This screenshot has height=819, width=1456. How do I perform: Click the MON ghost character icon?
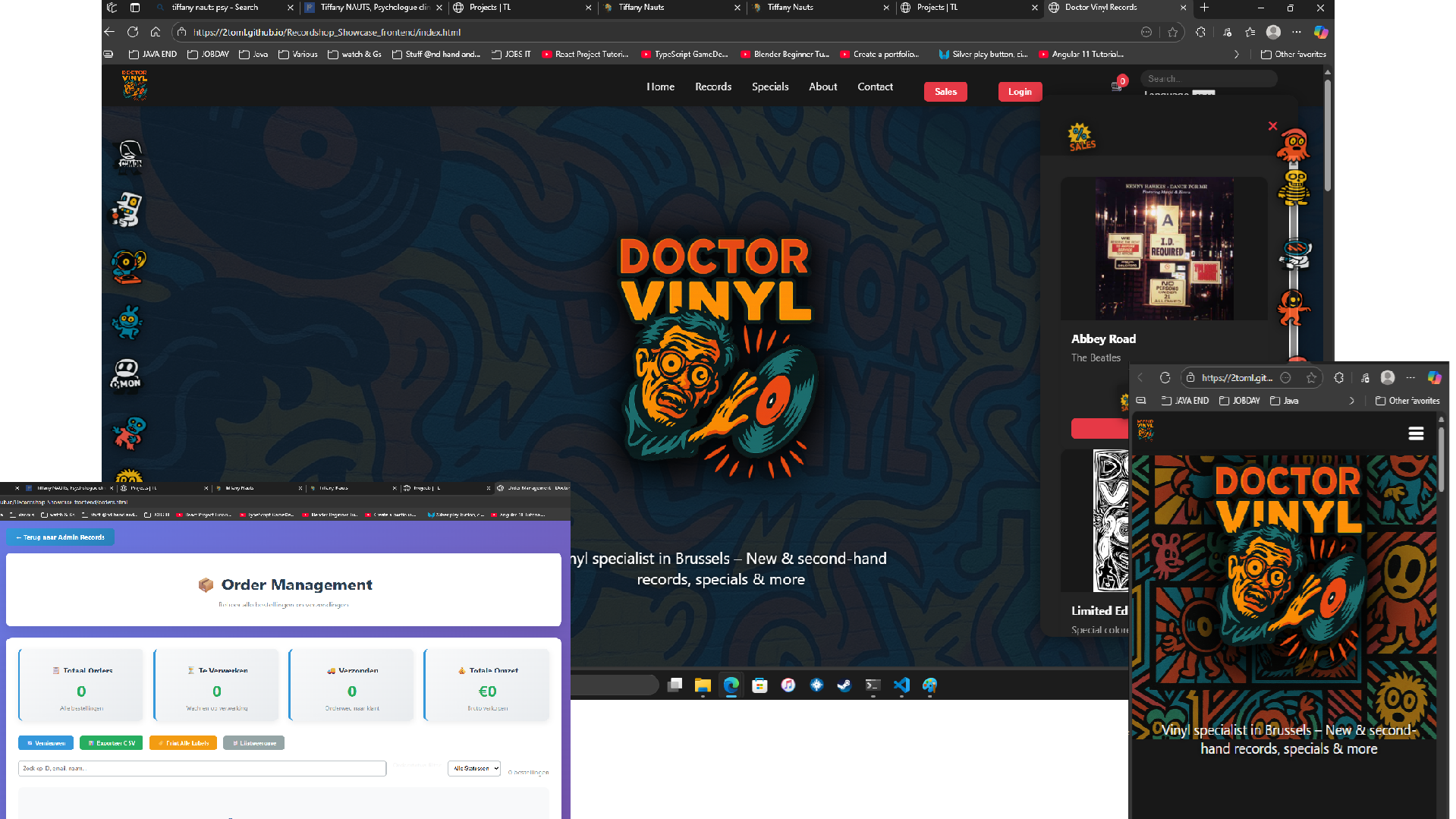[127, 375]
